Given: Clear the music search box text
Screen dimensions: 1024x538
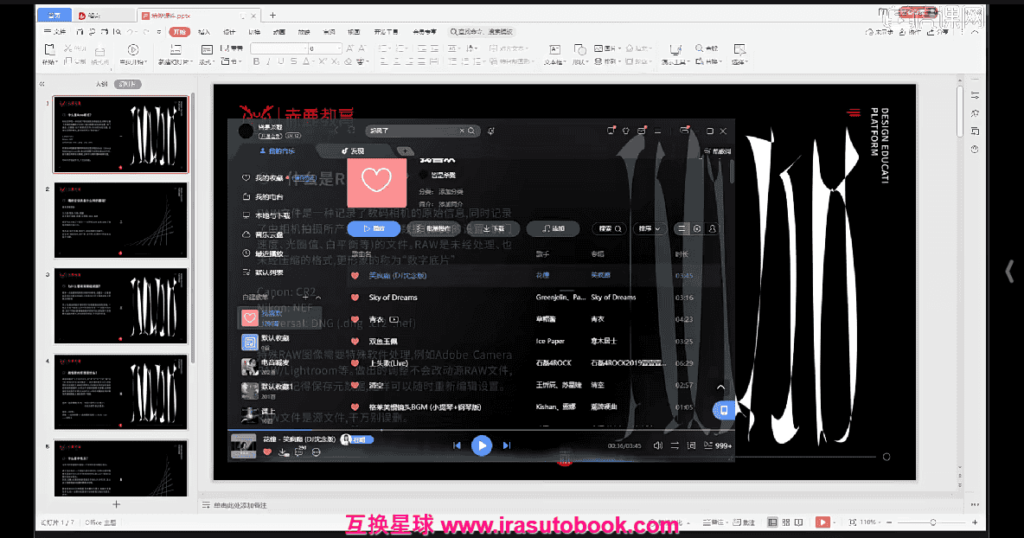Looking at the screenshot, I should click(x=462, y=131).
